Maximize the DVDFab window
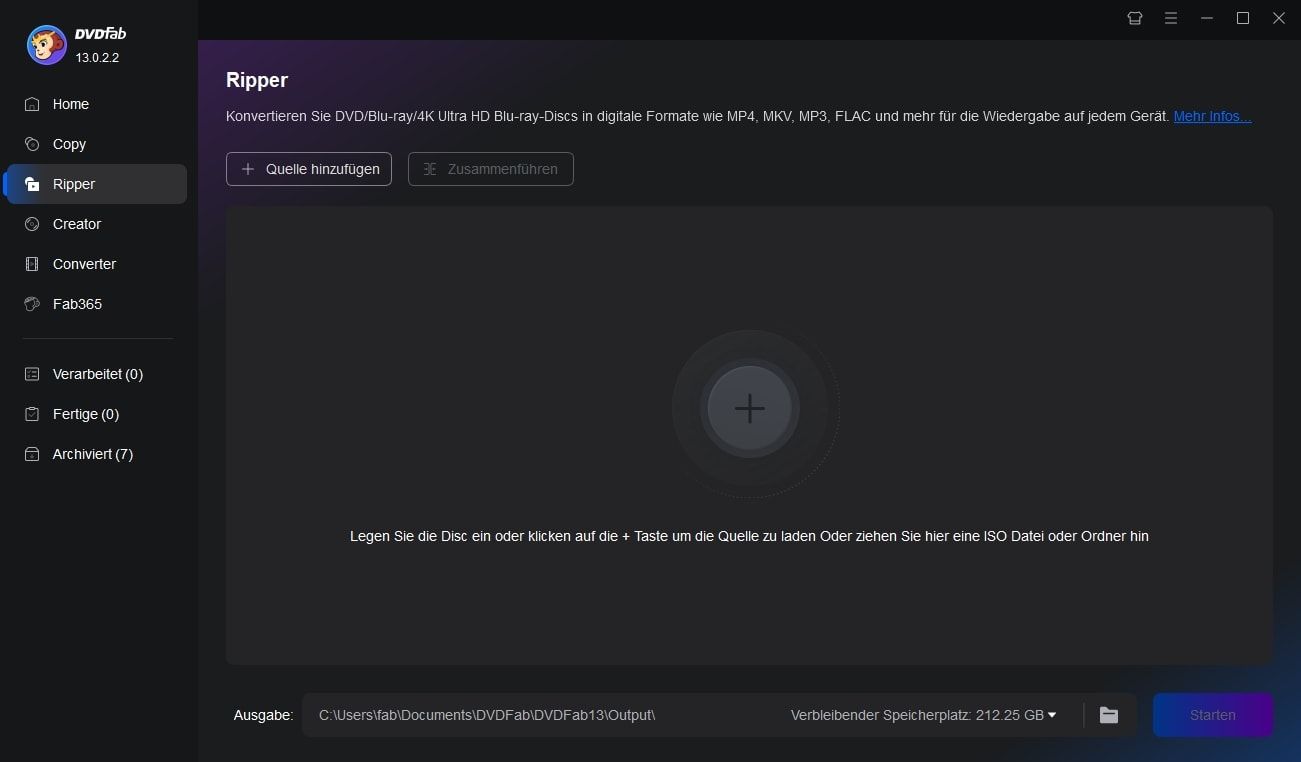The height and width of the screenshot is (762, 1301). click(x=1243, y=18)
